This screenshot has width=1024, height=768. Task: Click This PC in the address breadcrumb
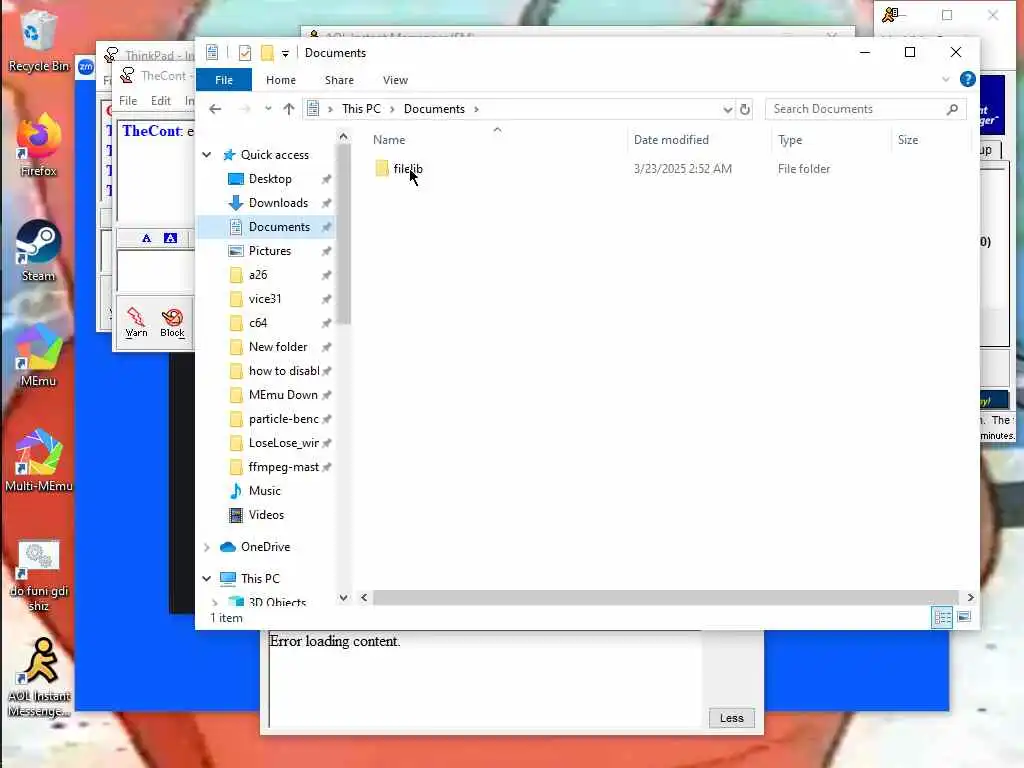(x=361, y=109)
